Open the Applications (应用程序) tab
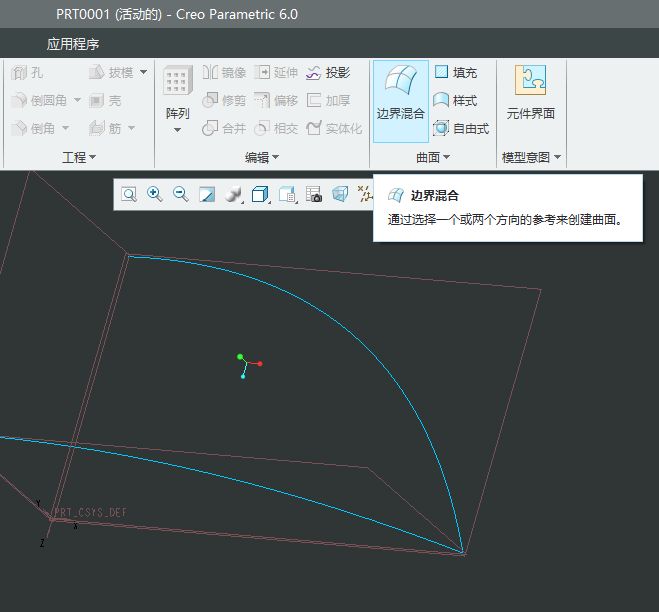Image resolution: width=659 pixels, height=612 pixels. [x=73, y=44]
